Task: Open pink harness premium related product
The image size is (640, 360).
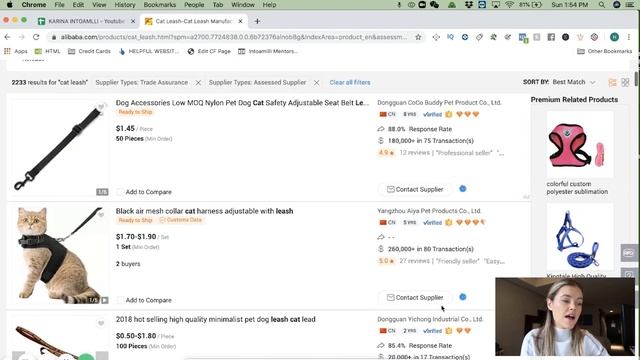Action: coord(580,144)
